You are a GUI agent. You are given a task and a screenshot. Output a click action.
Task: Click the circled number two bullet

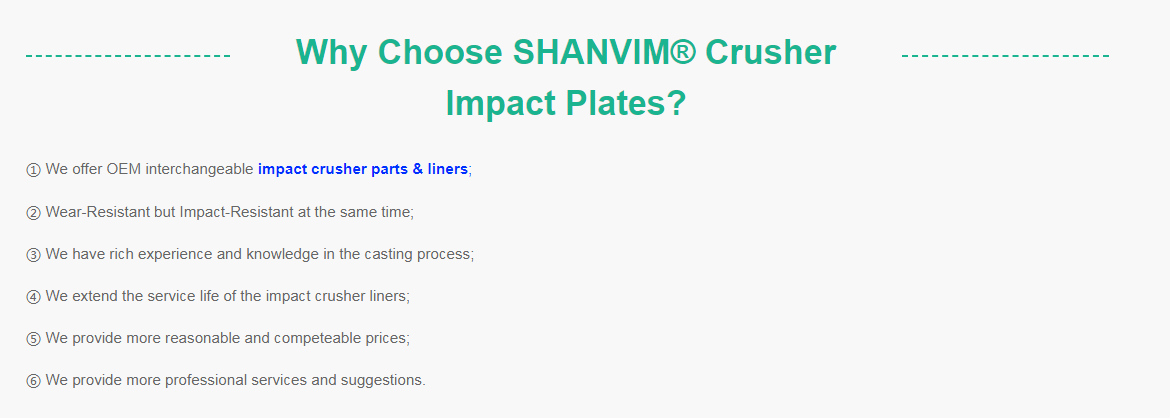(x=33, y=213)
